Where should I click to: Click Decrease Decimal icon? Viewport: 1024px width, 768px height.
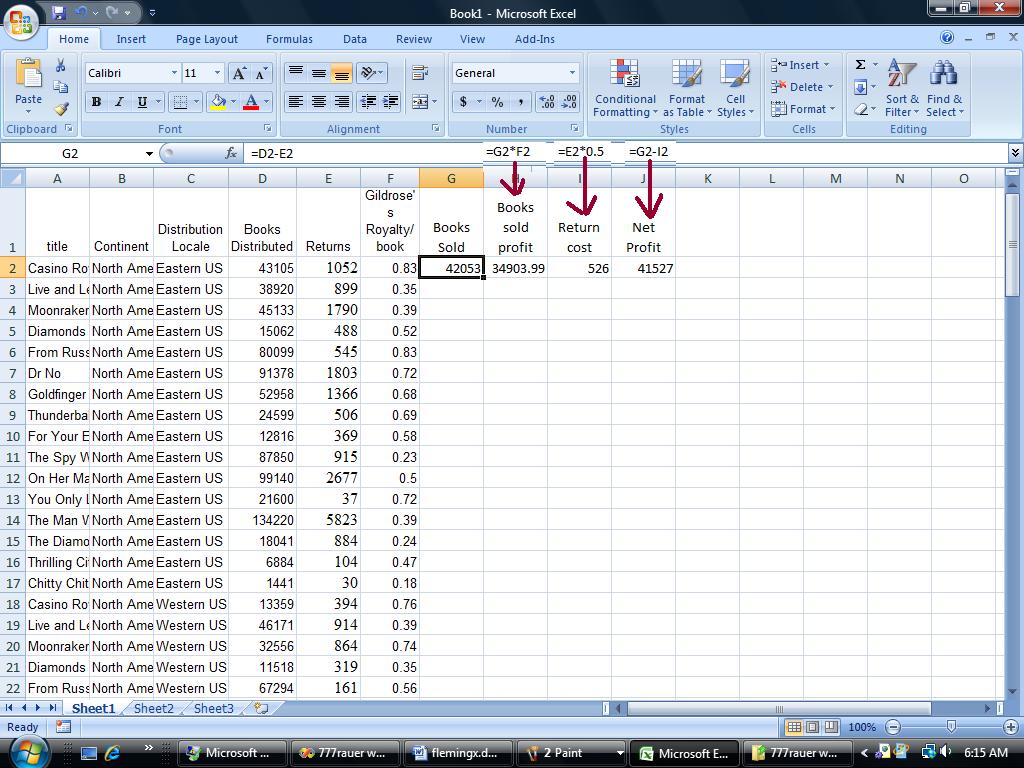tap(569, 102)
